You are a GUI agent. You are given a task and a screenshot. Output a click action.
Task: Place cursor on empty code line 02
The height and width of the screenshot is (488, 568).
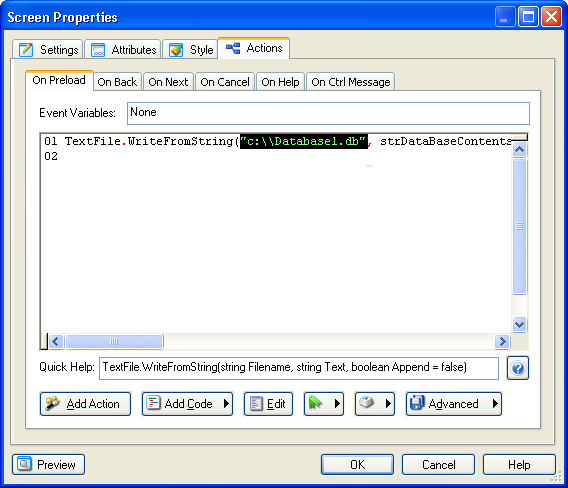(275, 156)
